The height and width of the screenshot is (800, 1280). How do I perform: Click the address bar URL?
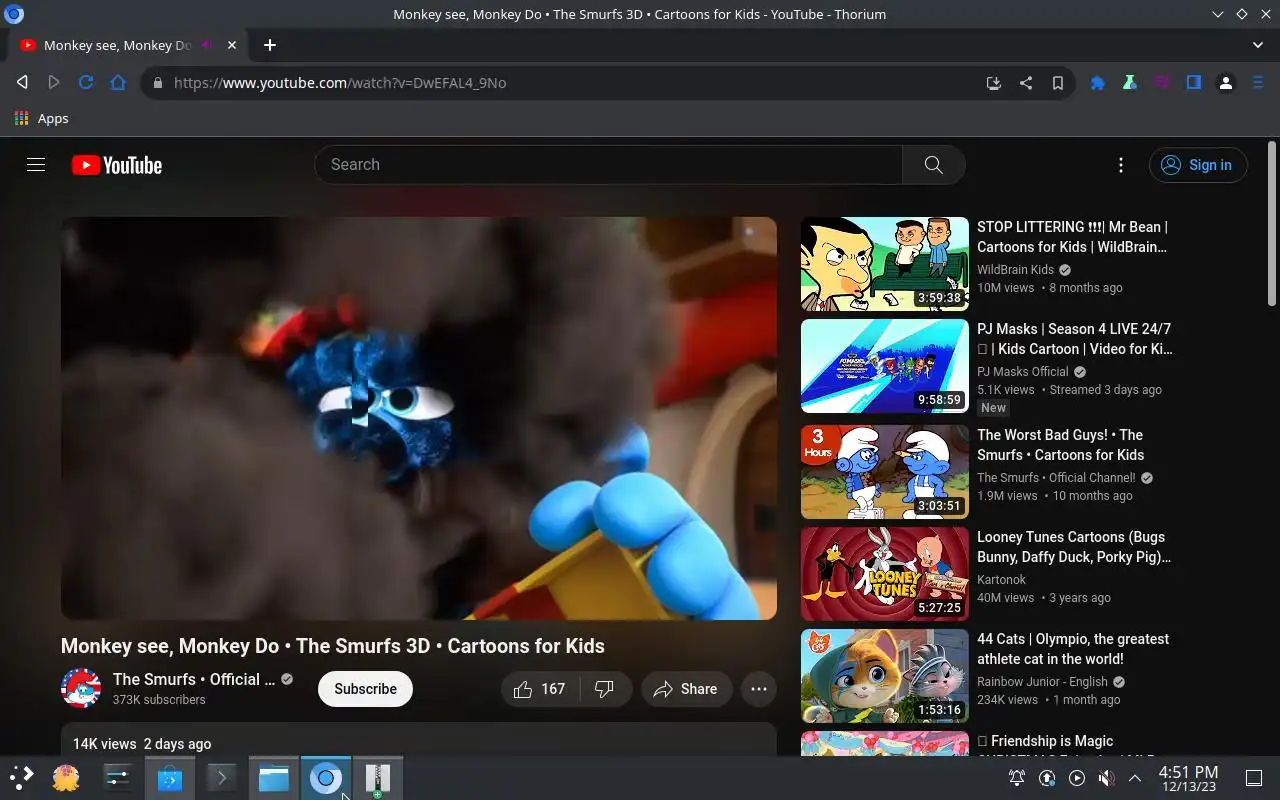point(340,83)
